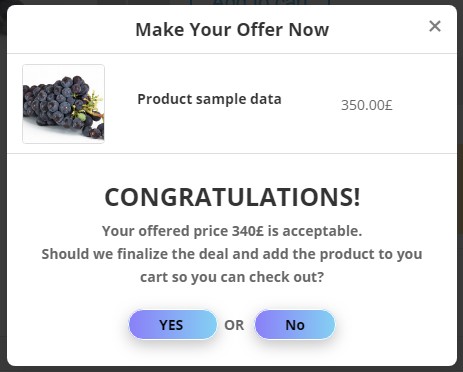463x372 pixels.
Task: Click the divider line under the modal title
Action: click(232, 53)
